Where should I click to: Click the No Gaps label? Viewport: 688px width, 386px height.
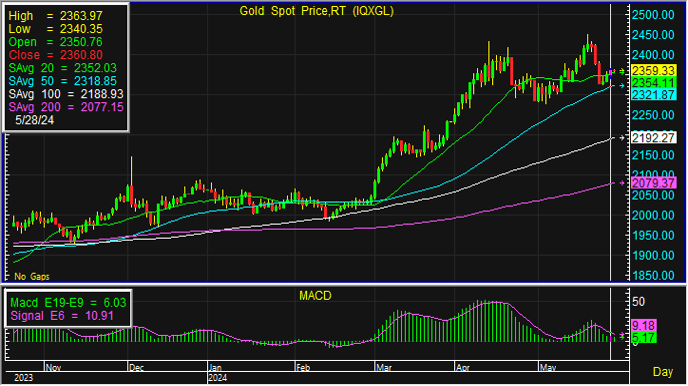[x=32, y=277]
